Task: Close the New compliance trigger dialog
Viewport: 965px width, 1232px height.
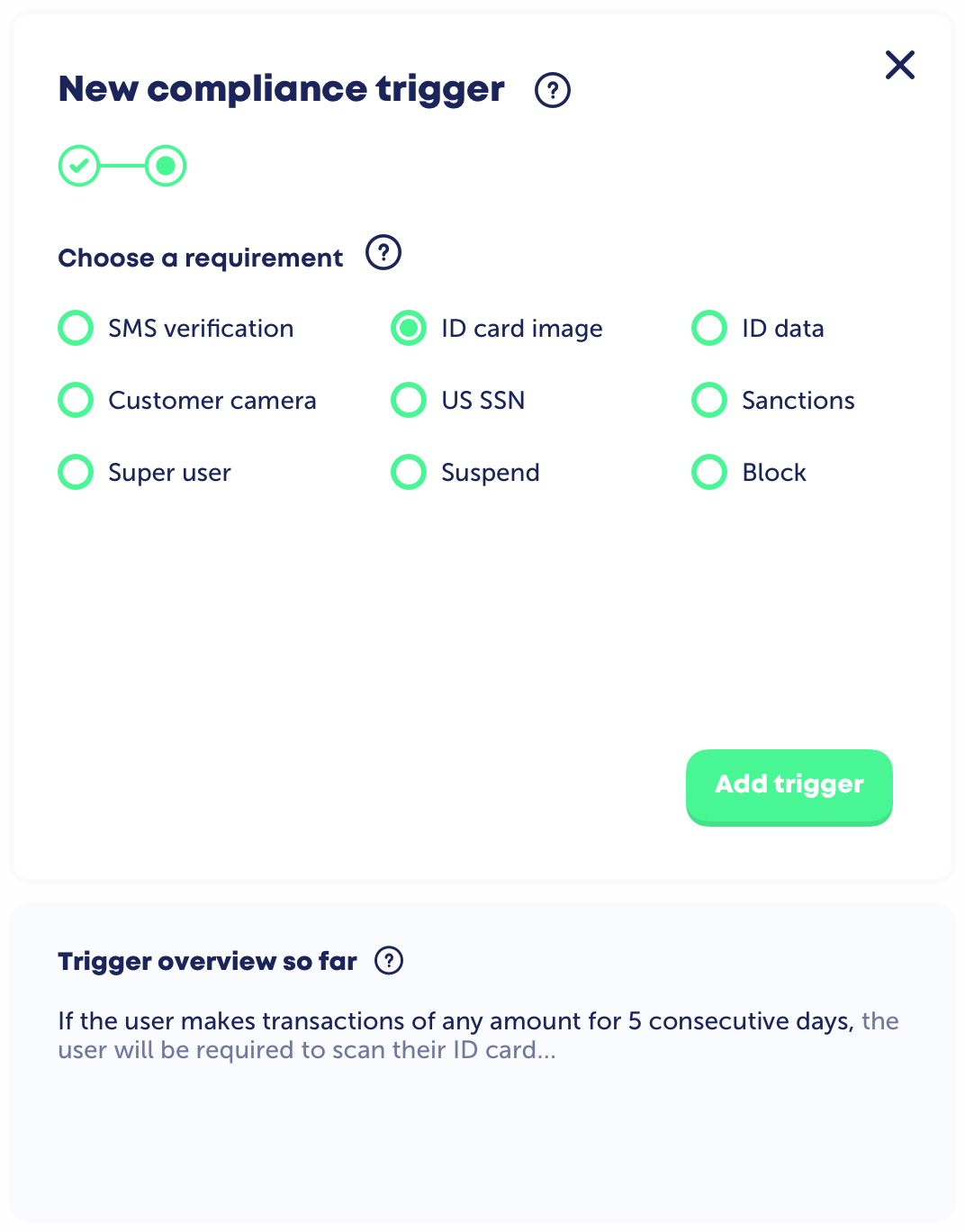Action: click(x=899, y=65)
